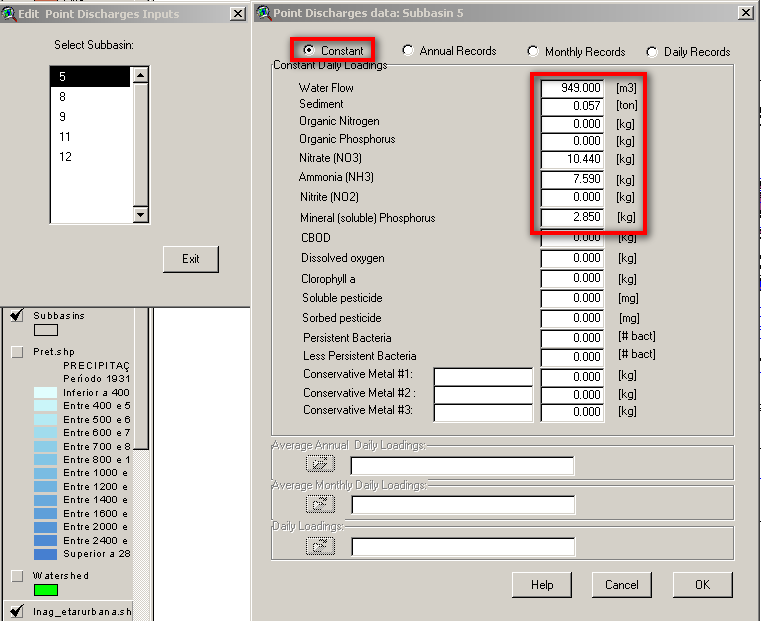
Task: Select the Constant radio button
Action: pyautogui.click(x=308, y=50)
